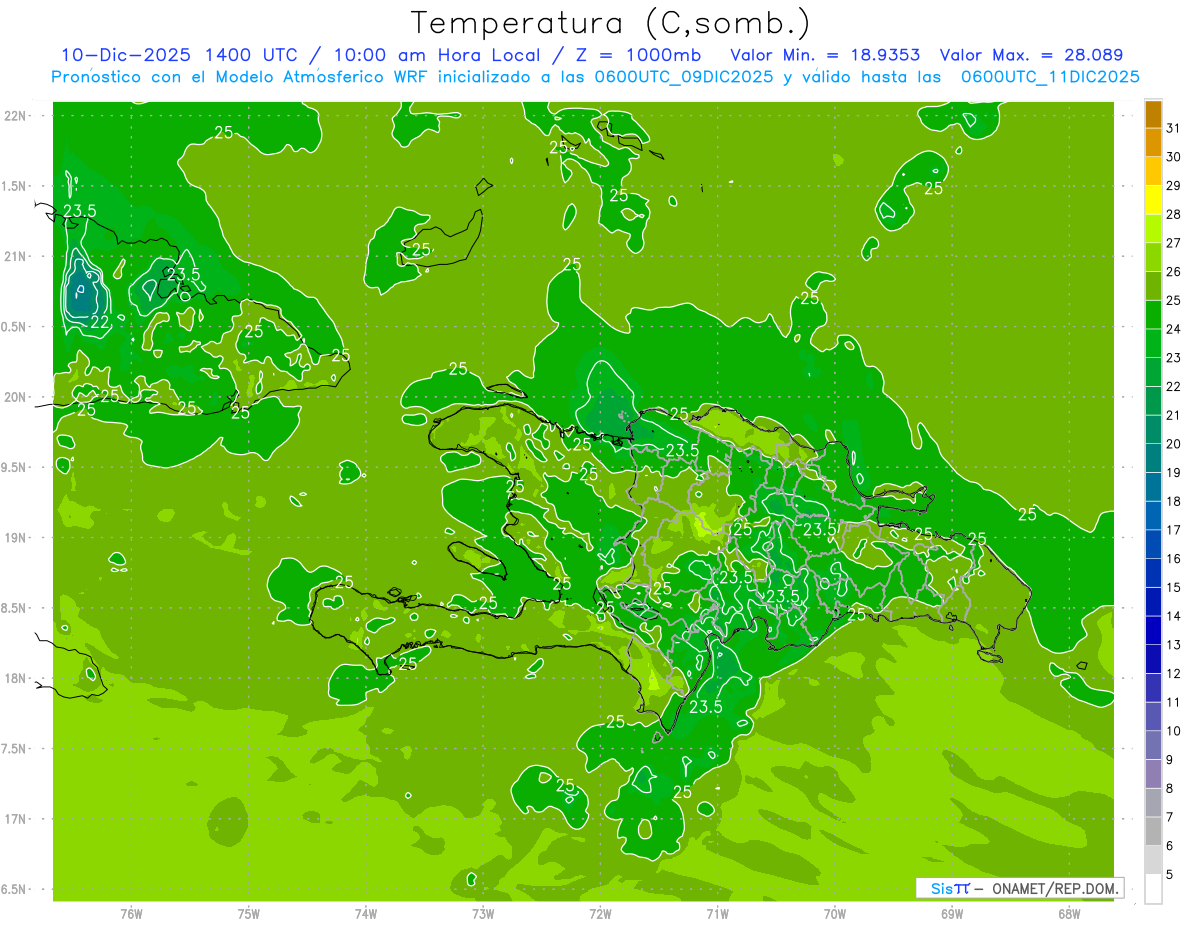The width and height of the screenshot is (1200, 927).
Task: Click the '28' value on the color scale
Action: click(x=1173, y=215)
